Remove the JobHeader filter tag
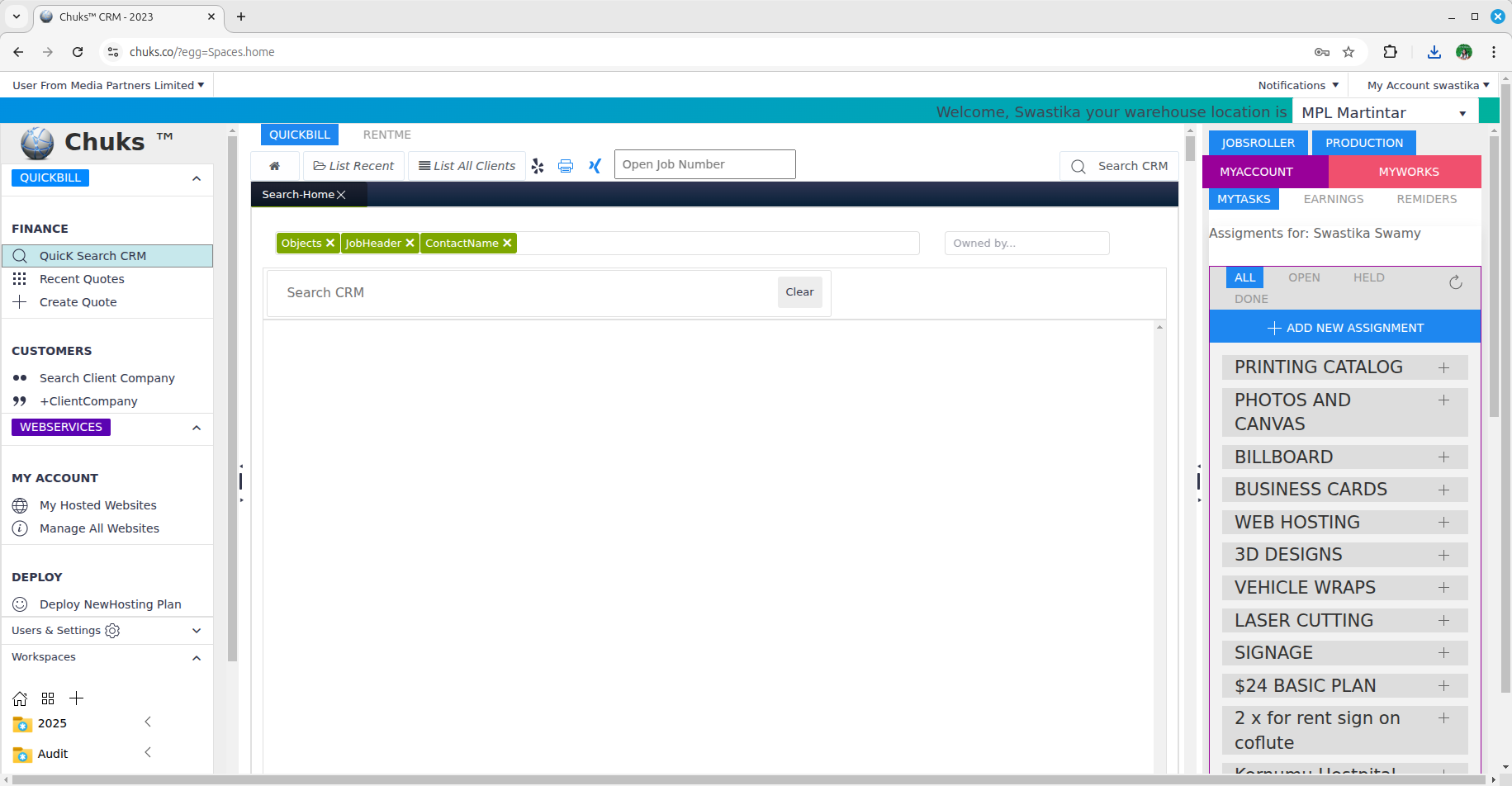1512x786 pixels. click(410, 243)
